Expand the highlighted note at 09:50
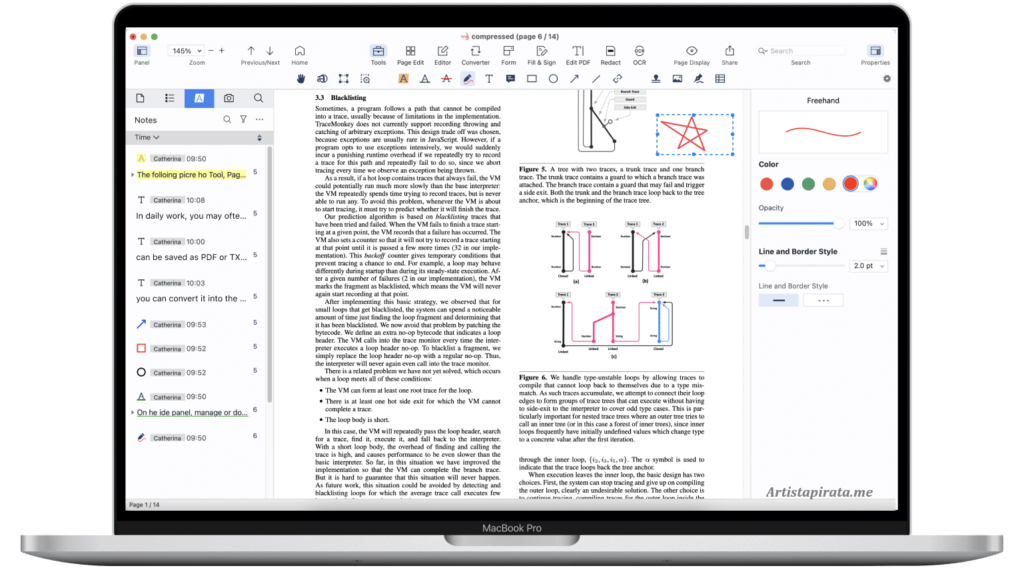 tap(133, 175)
